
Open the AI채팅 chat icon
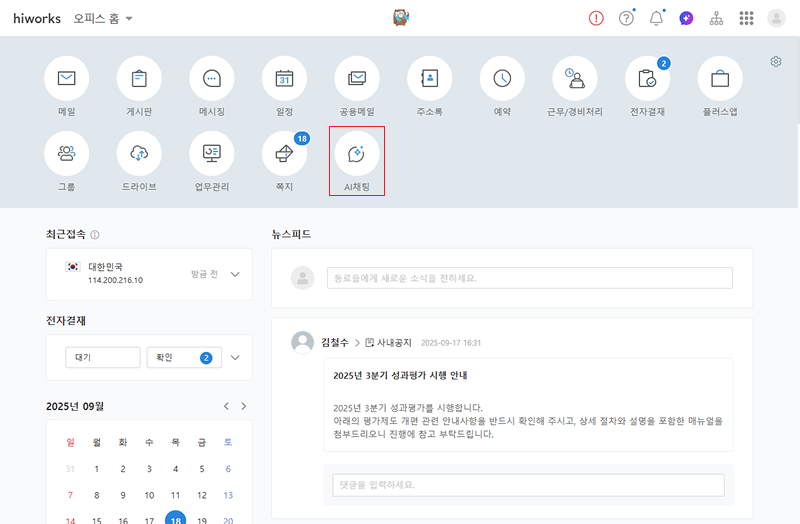point(357,154)
